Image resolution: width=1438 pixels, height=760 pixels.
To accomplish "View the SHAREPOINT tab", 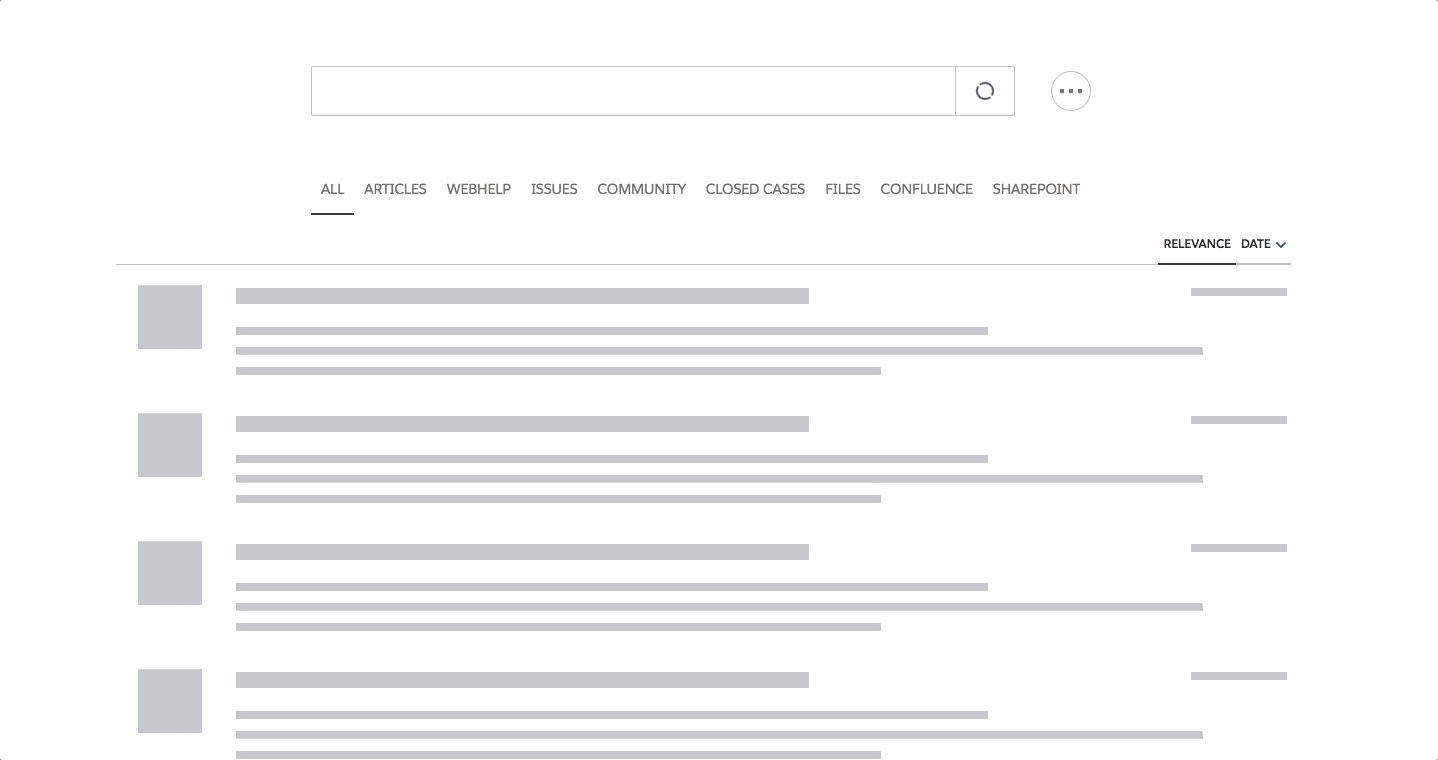I will coord(1036,189).
